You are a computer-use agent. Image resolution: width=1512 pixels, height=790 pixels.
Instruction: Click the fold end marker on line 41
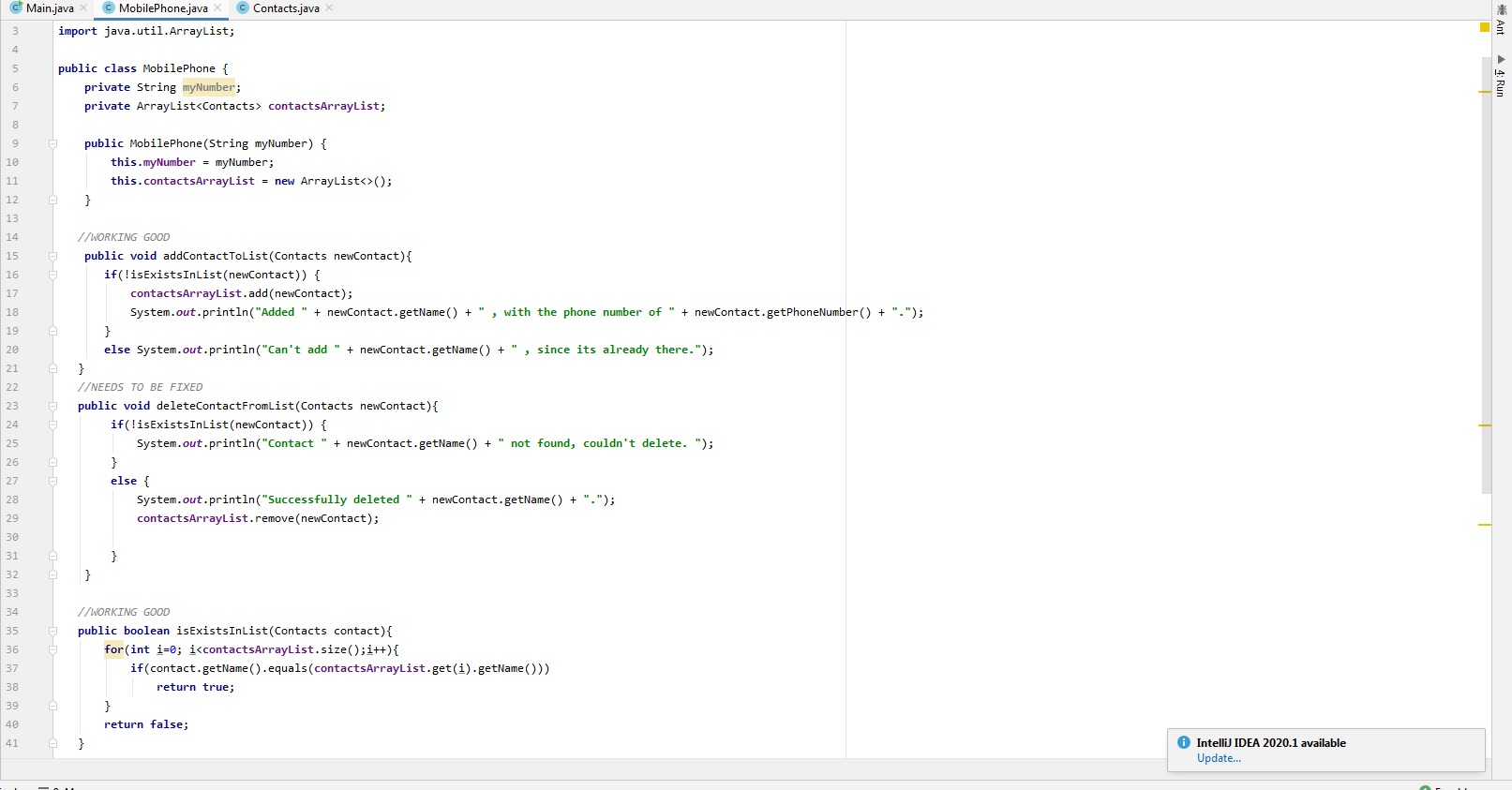tap(52, 743)
